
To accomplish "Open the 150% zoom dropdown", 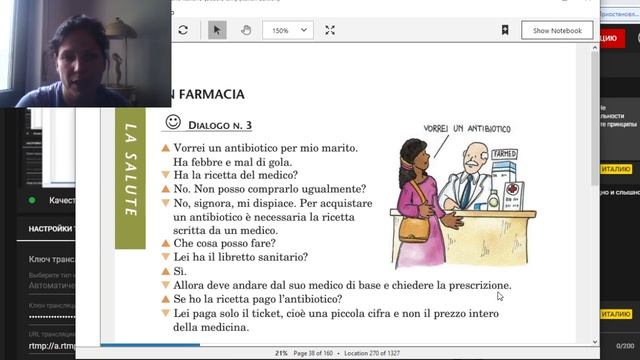I will pos(288,30).
